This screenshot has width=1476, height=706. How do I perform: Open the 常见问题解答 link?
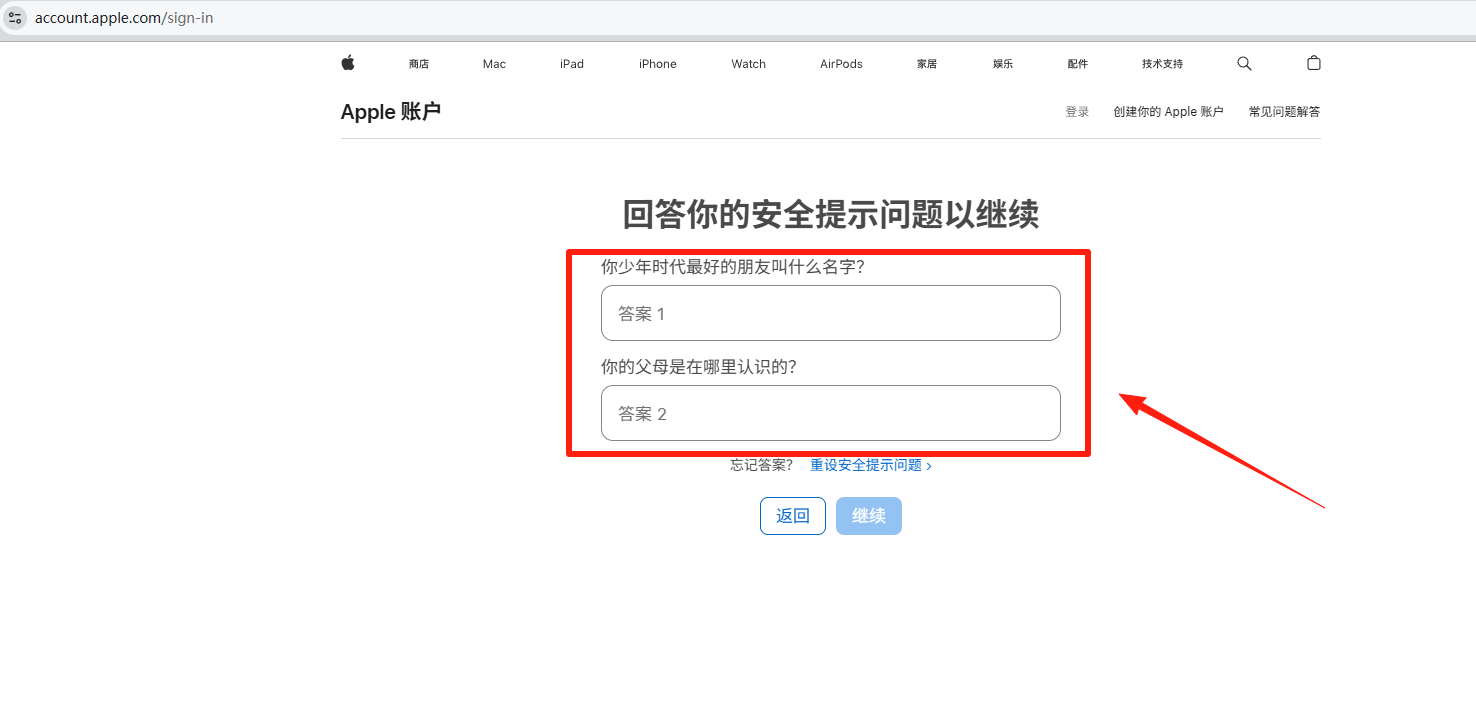click(1284, 112)
